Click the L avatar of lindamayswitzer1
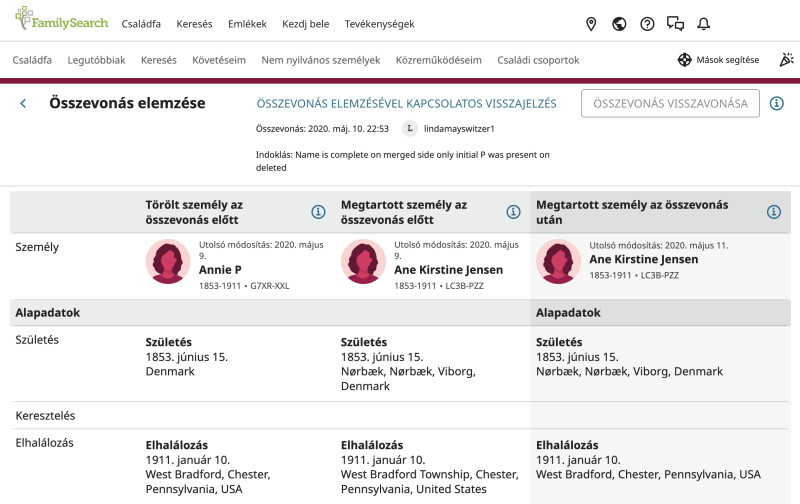 point(410,129)
